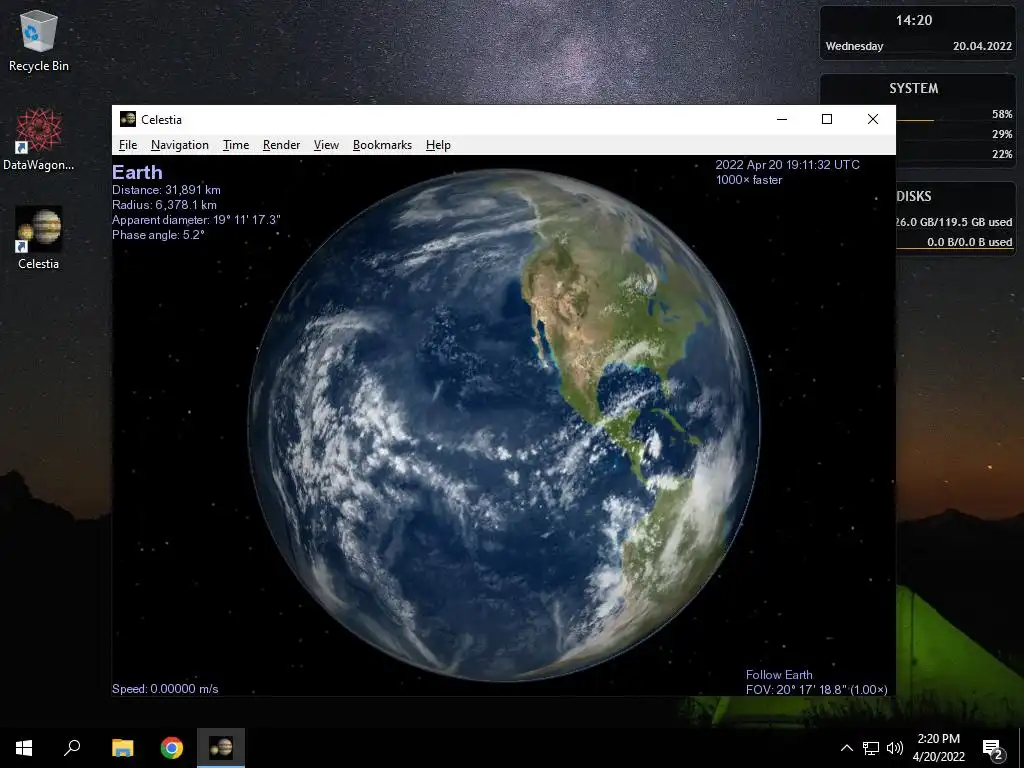Image resolution: width=1024 pixels, height=768 pixels.
Task: Click the volume speaker tray icon
Action: [895, 748]
